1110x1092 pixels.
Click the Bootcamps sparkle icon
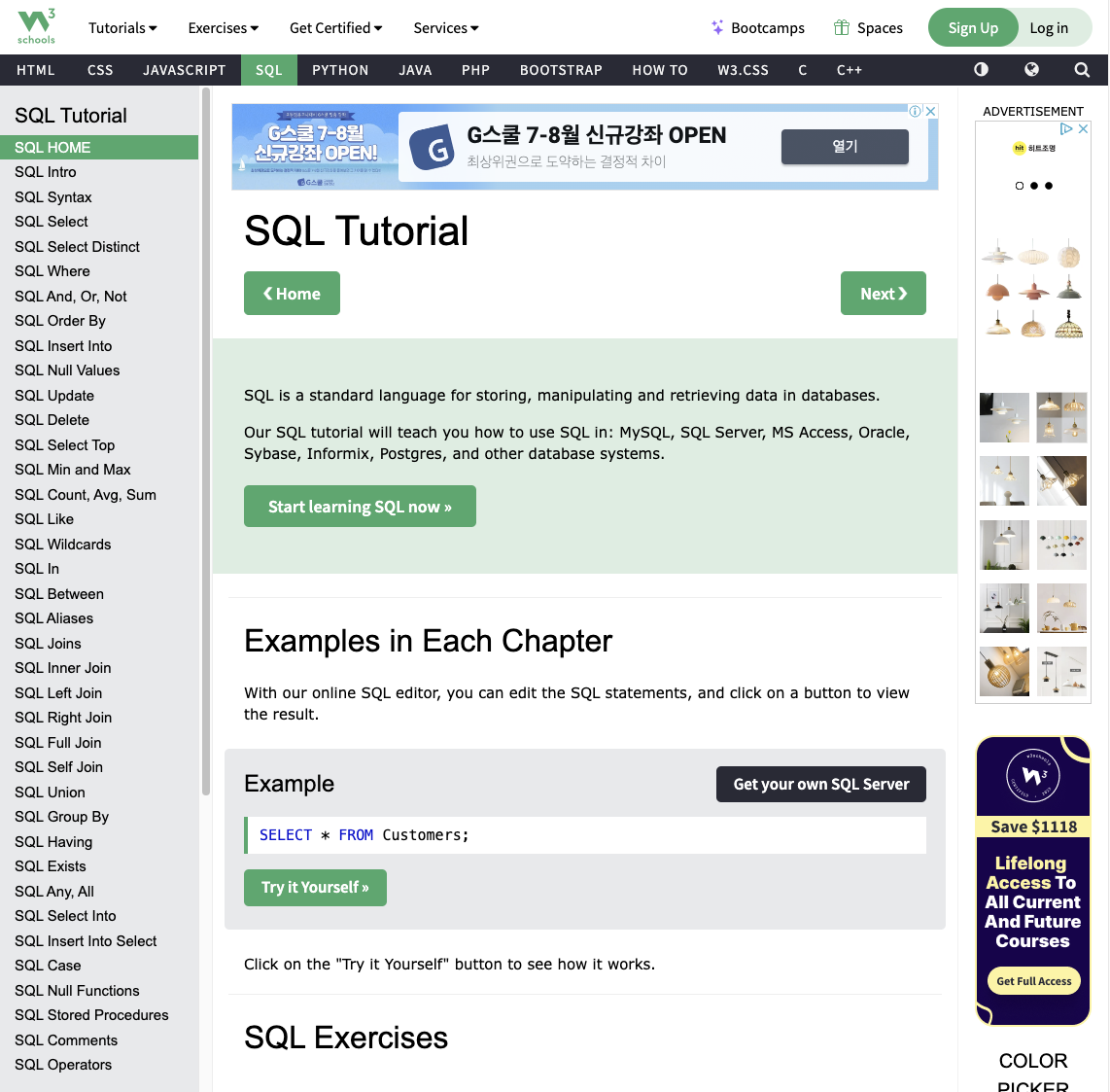pyautogui.click(x=717, y=27)
